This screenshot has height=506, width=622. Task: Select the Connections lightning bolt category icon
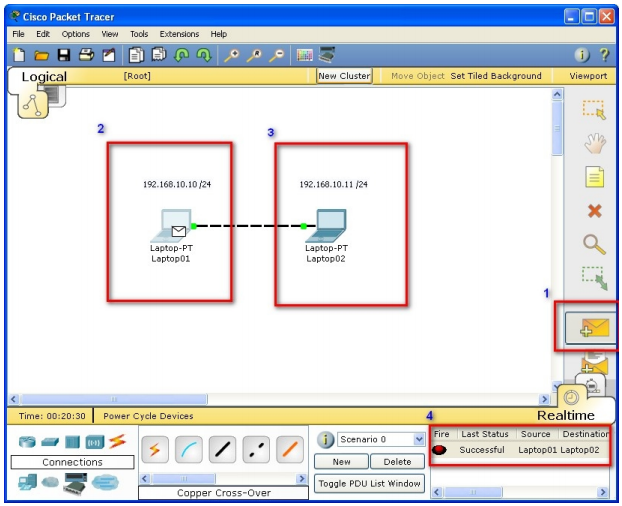[117, 441]
